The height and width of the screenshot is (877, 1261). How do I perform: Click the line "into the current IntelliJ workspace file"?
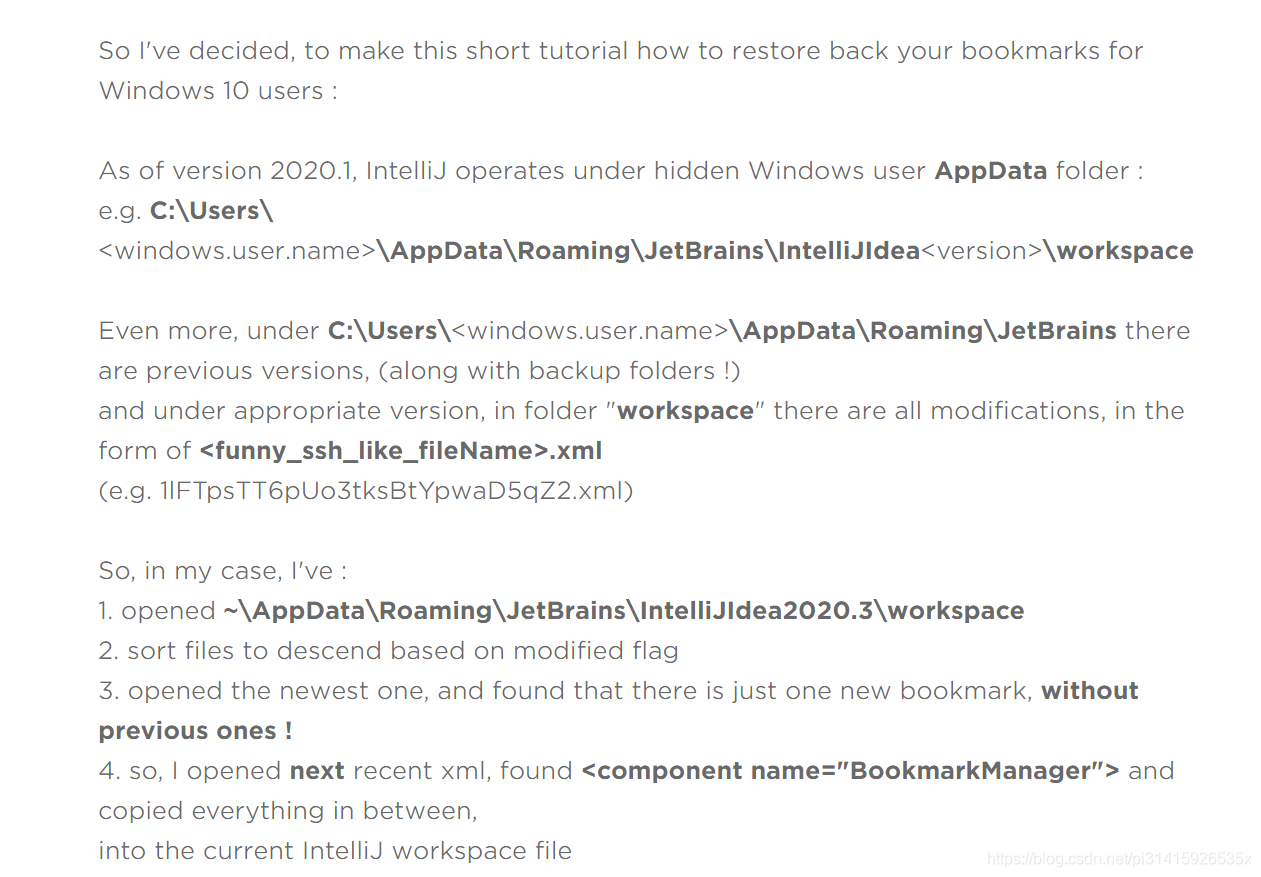click(335, 851)
